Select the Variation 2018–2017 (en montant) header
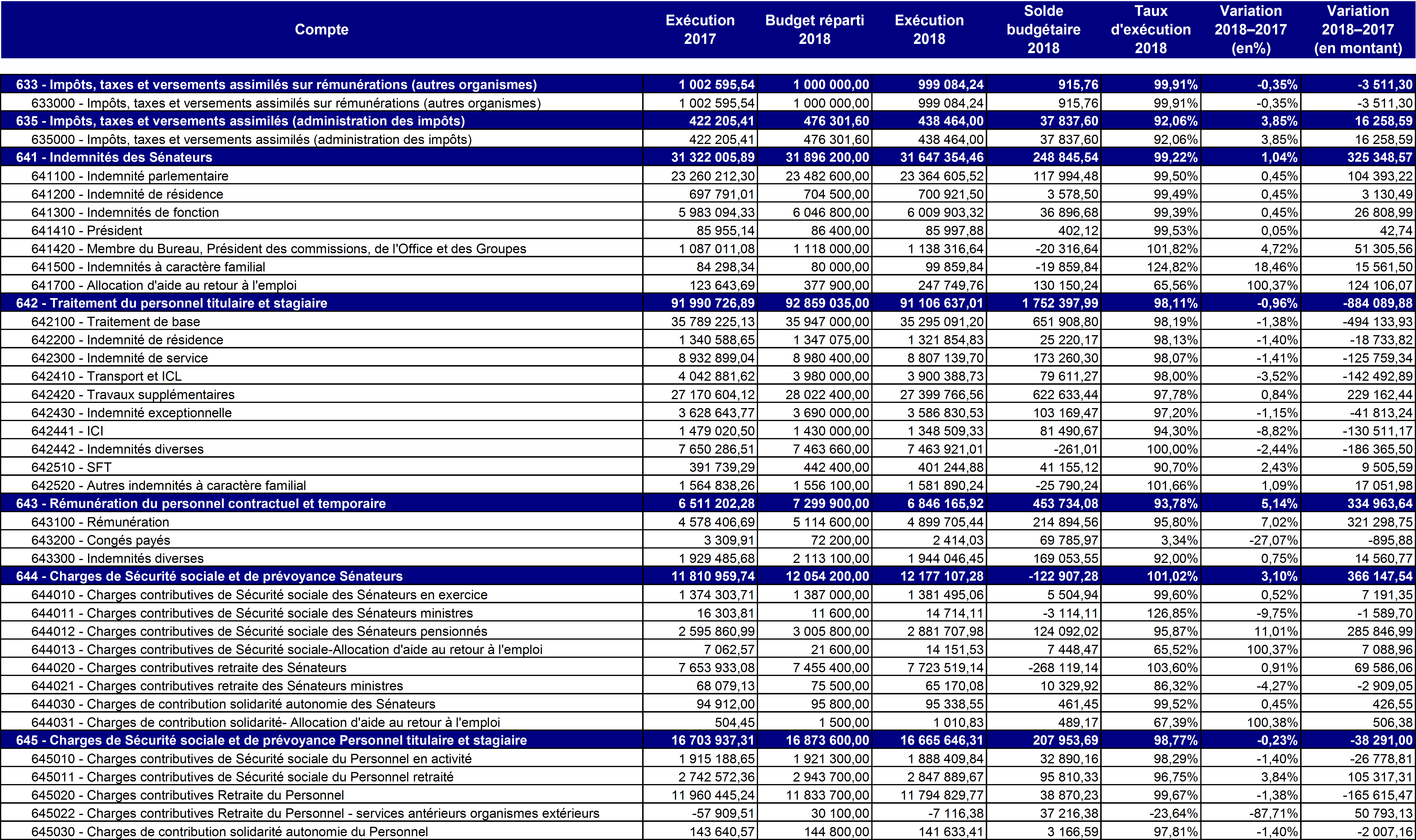The image size is (1416, 840). coord(1357,30)
